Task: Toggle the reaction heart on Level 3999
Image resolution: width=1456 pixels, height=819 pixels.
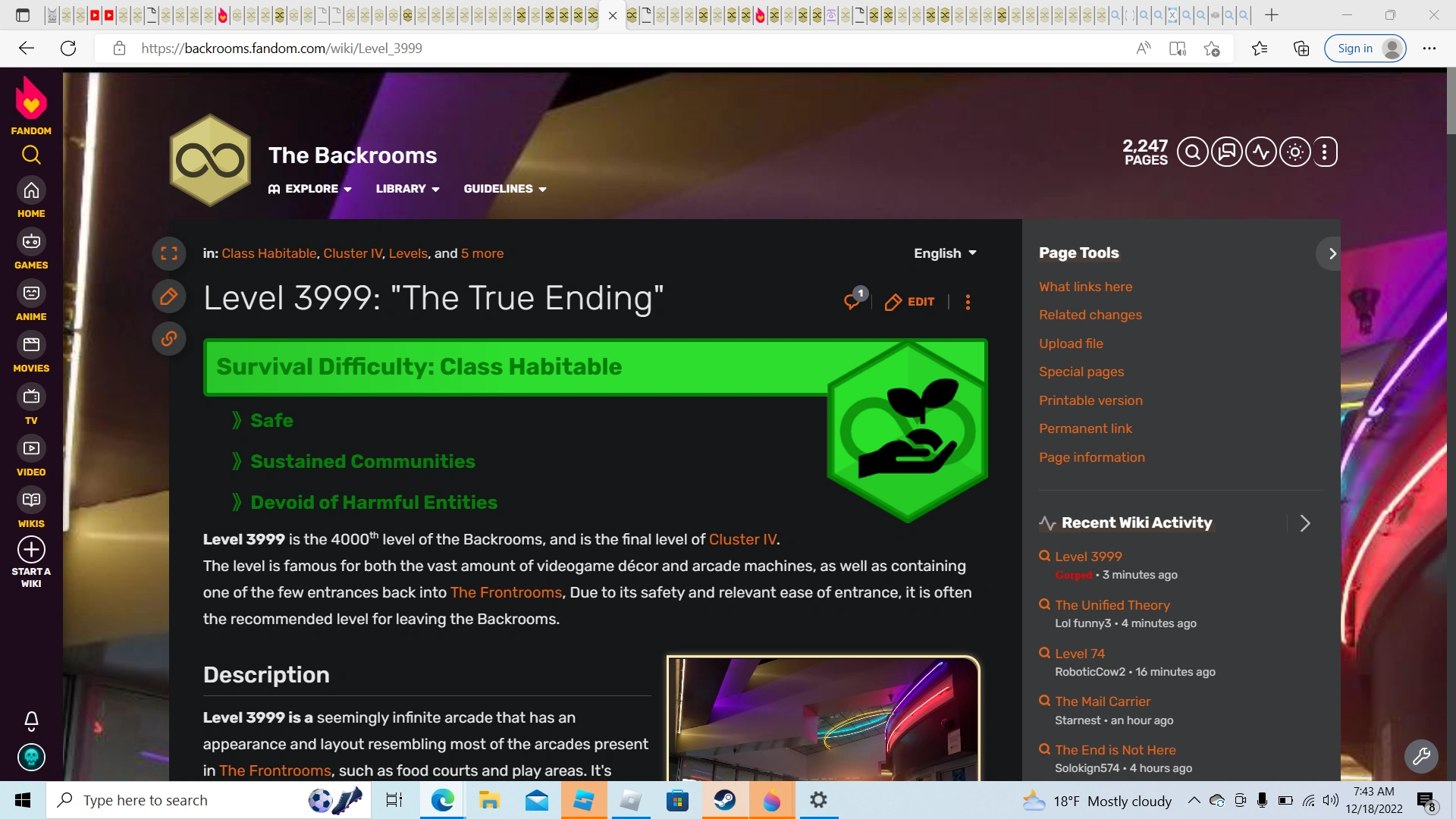Action: point(852,300)
